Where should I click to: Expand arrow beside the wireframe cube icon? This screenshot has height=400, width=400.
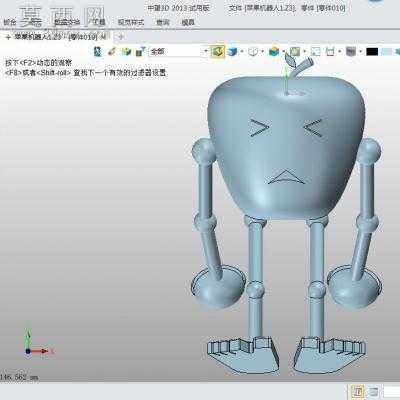tap(263, 52)
